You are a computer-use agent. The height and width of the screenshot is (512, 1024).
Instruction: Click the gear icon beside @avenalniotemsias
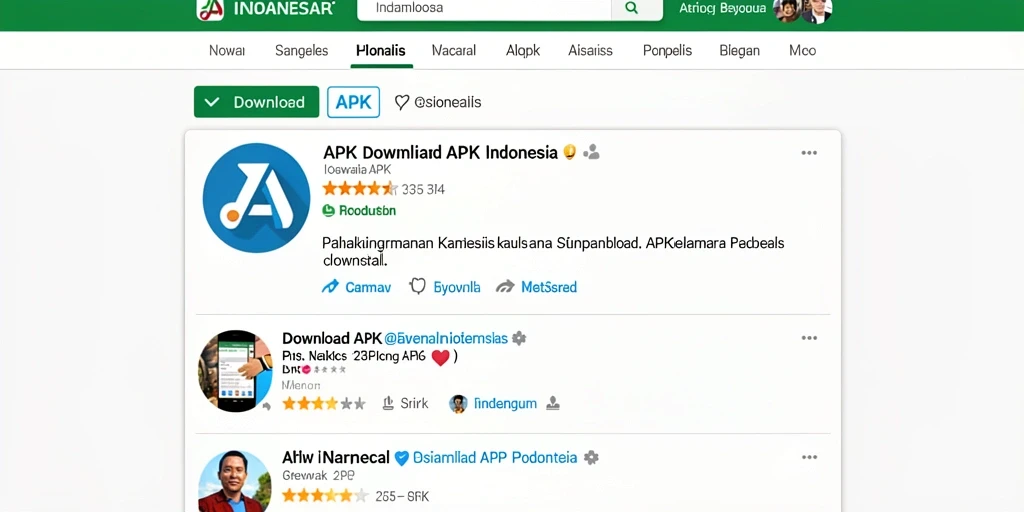(519, 338)
